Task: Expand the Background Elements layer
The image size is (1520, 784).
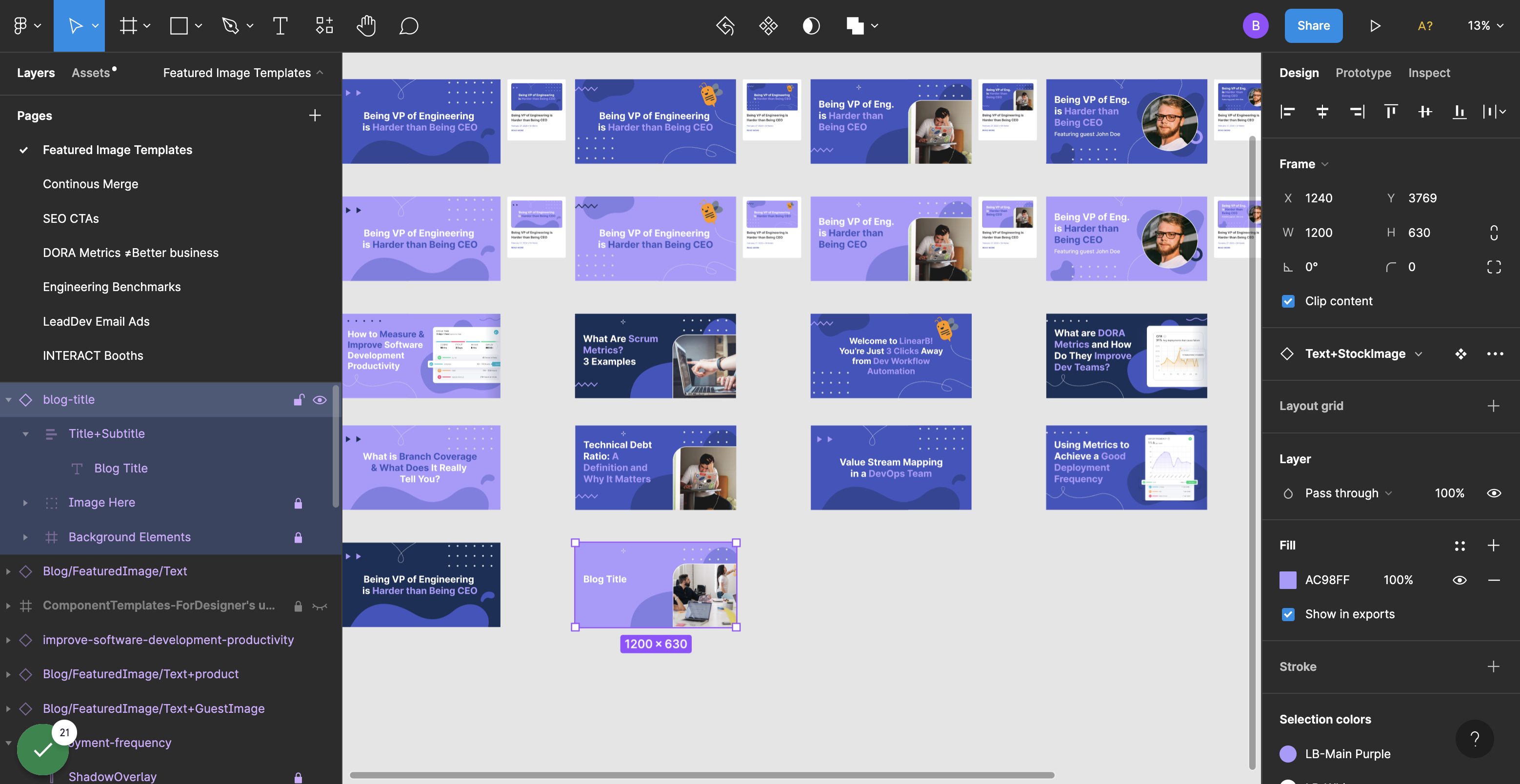Action: (x=25, y=537)
